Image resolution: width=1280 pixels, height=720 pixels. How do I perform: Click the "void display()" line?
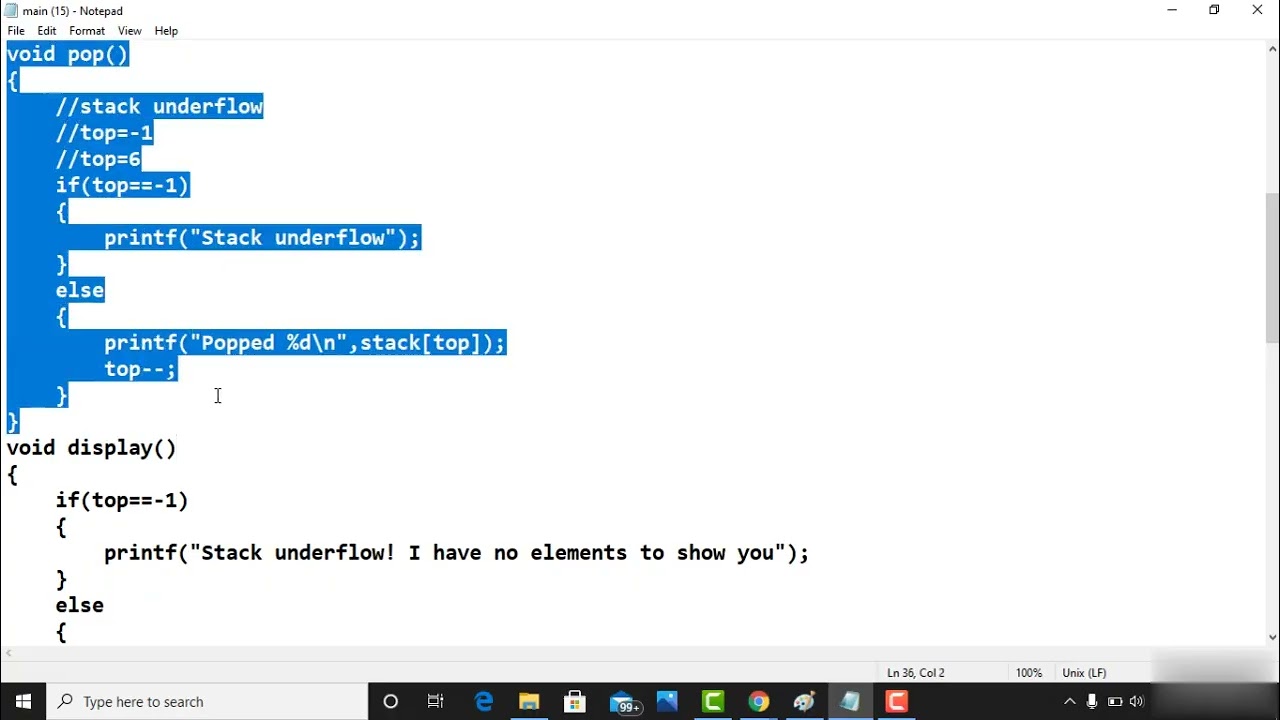[x=92, y=448]
